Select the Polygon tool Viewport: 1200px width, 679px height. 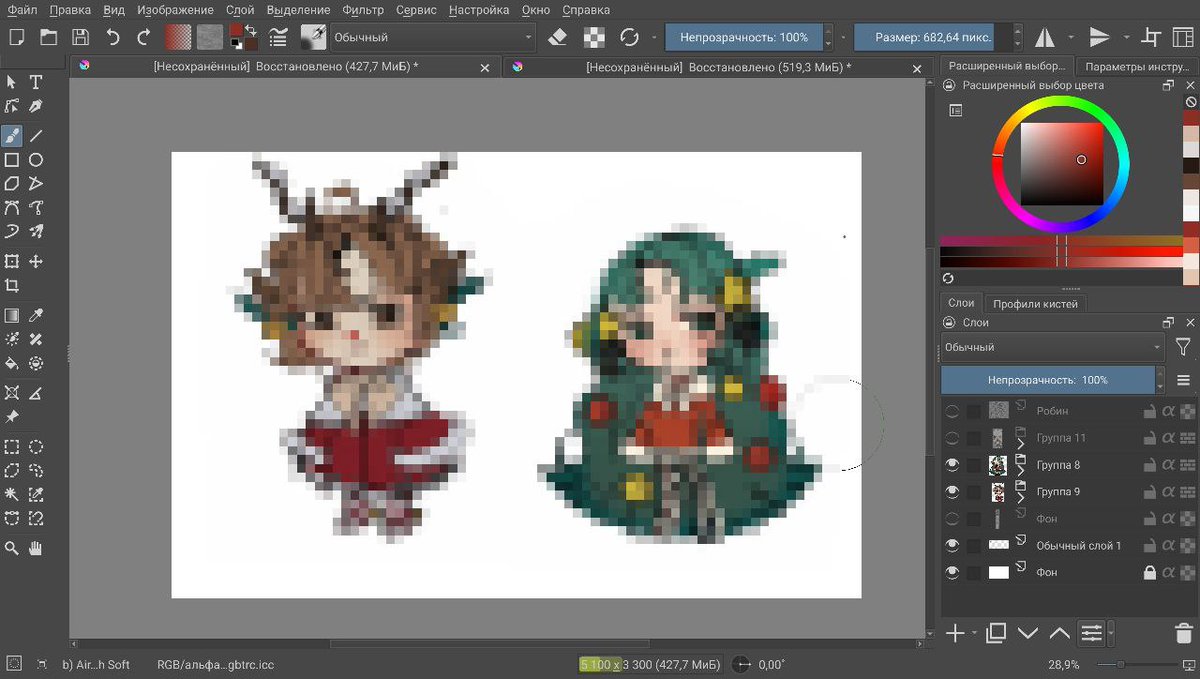(12, 183)
